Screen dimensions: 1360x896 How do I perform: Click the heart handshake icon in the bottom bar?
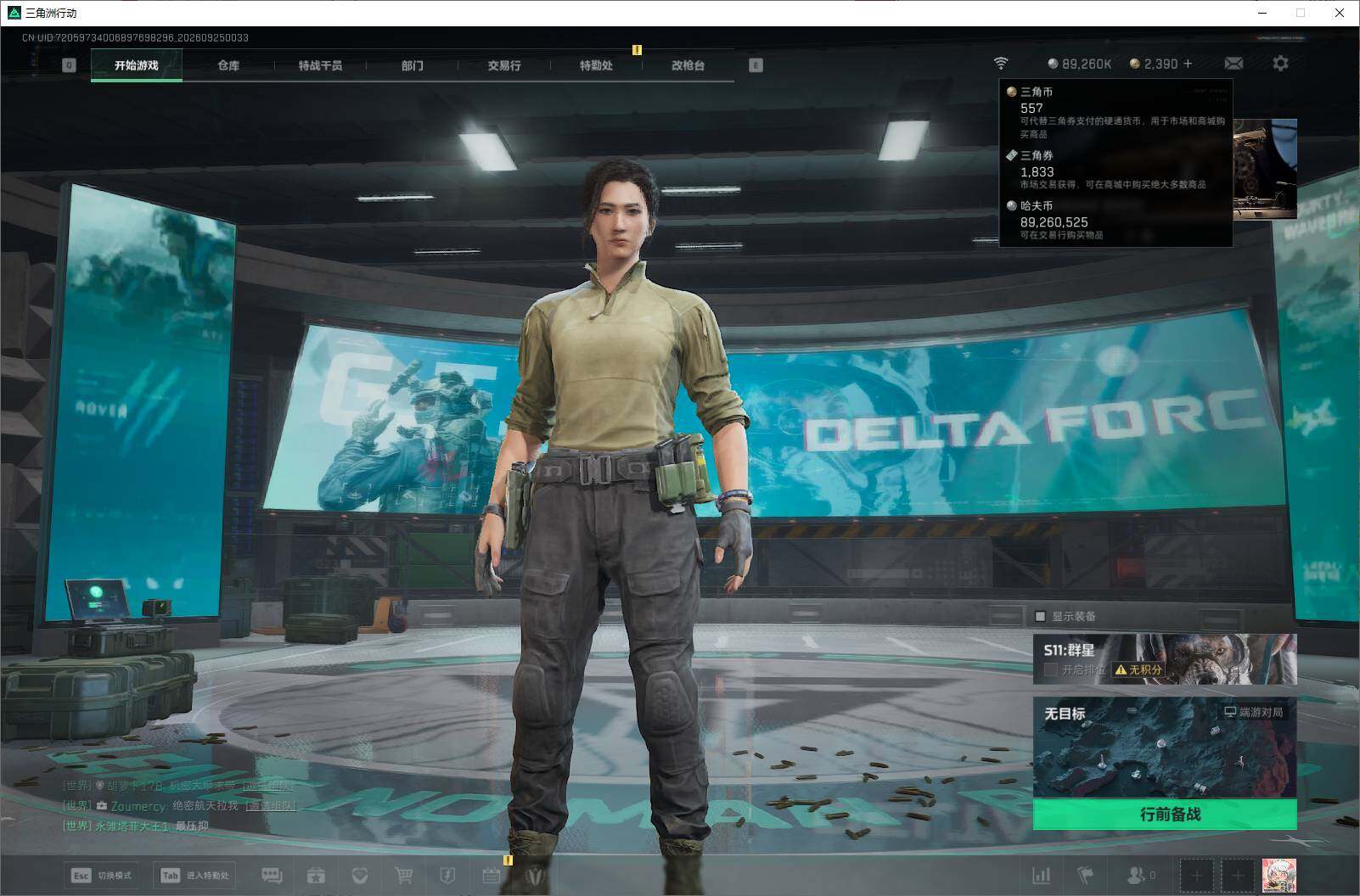(x=360, y=875)
